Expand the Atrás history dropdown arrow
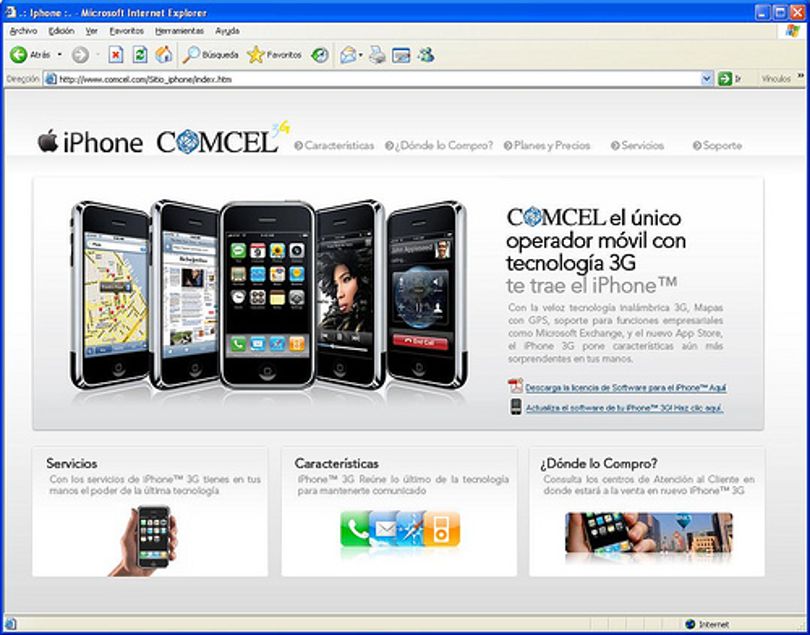 [x=59, y=55]
